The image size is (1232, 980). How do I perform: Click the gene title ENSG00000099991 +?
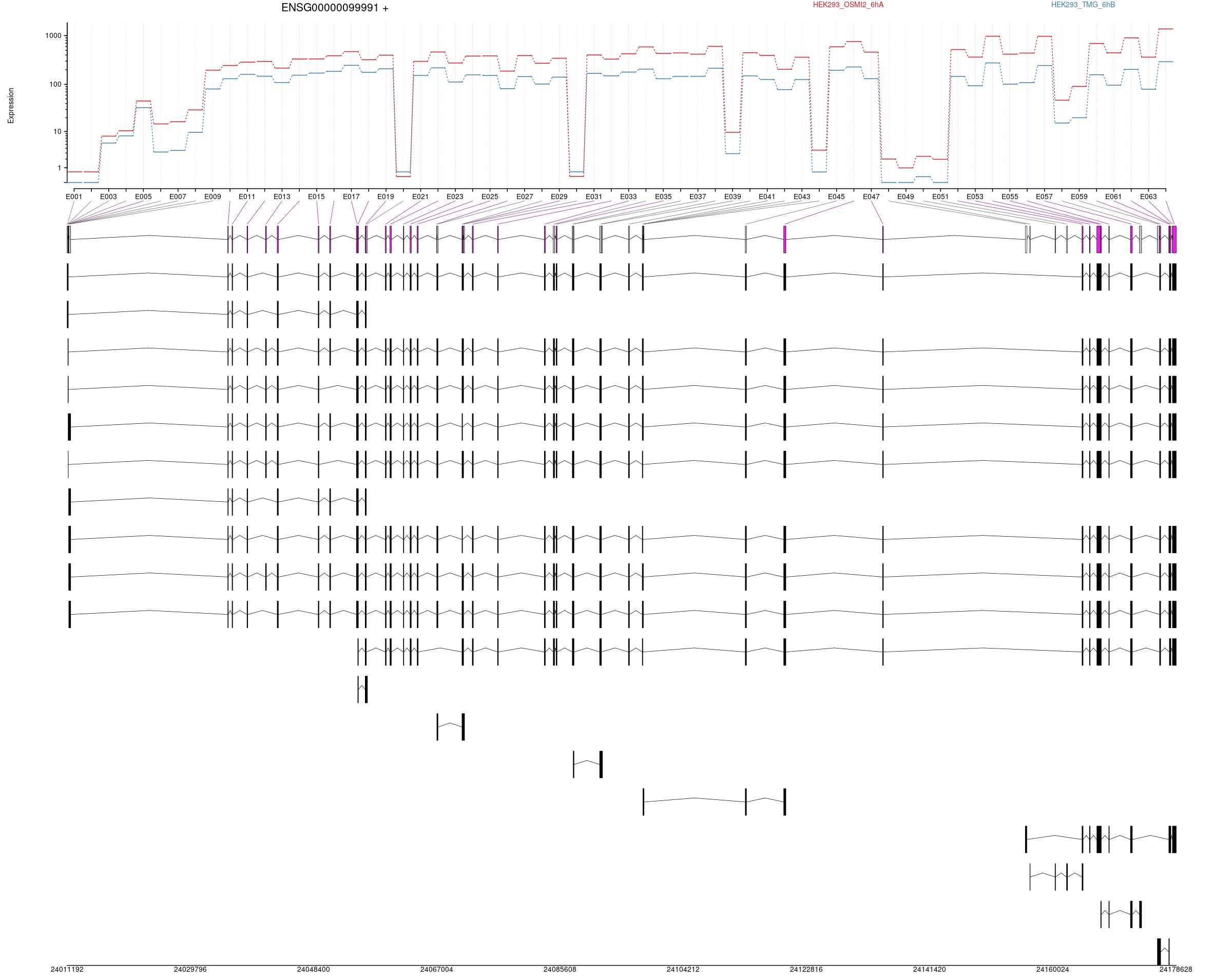click(x=335, y=8)
